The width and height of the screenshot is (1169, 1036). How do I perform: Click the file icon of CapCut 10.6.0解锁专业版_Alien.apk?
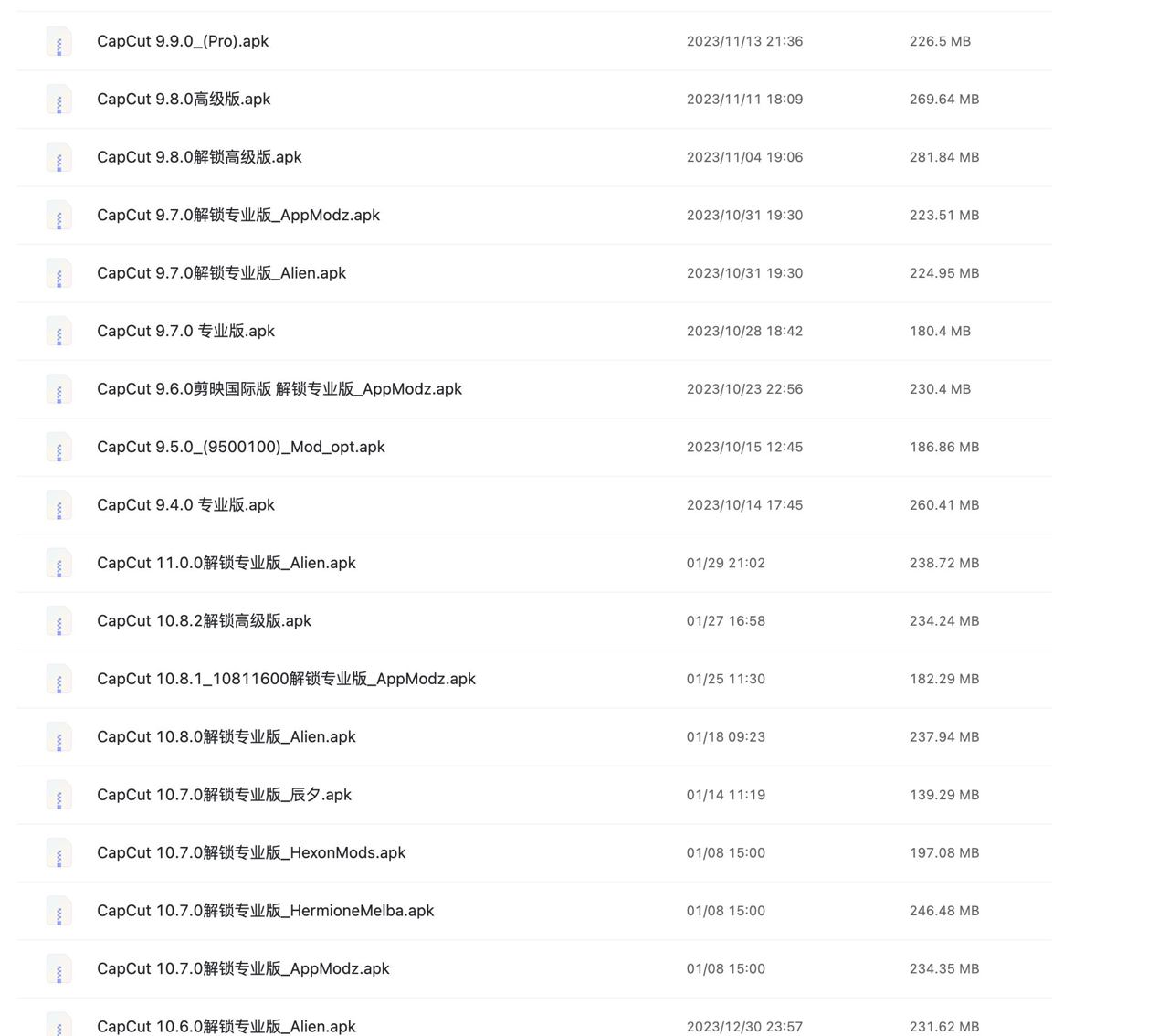58,1025
